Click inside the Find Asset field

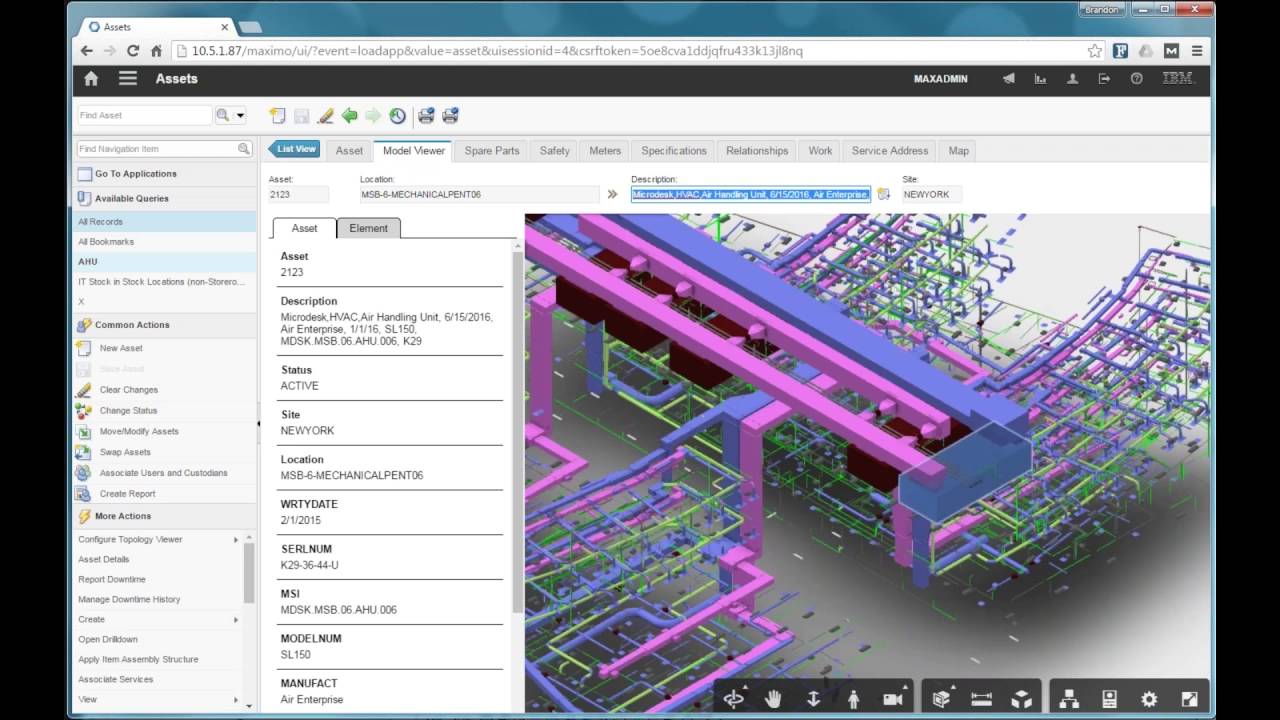(144, 116)
